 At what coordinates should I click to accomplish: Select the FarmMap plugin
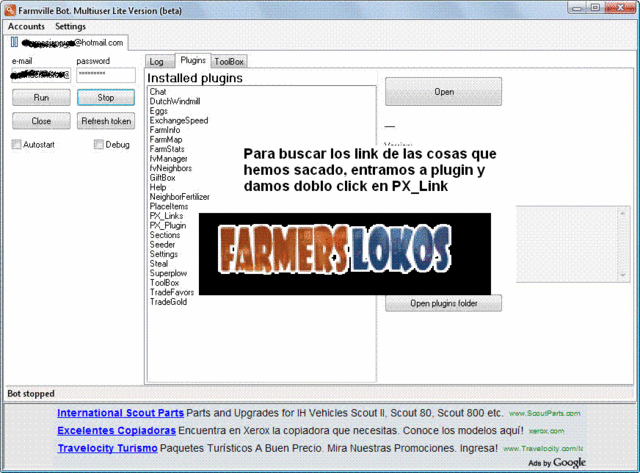click(166, 140)
